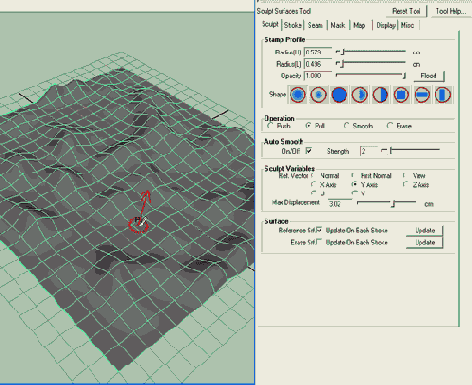Select the square stamp shape

[x=401, y=95]
